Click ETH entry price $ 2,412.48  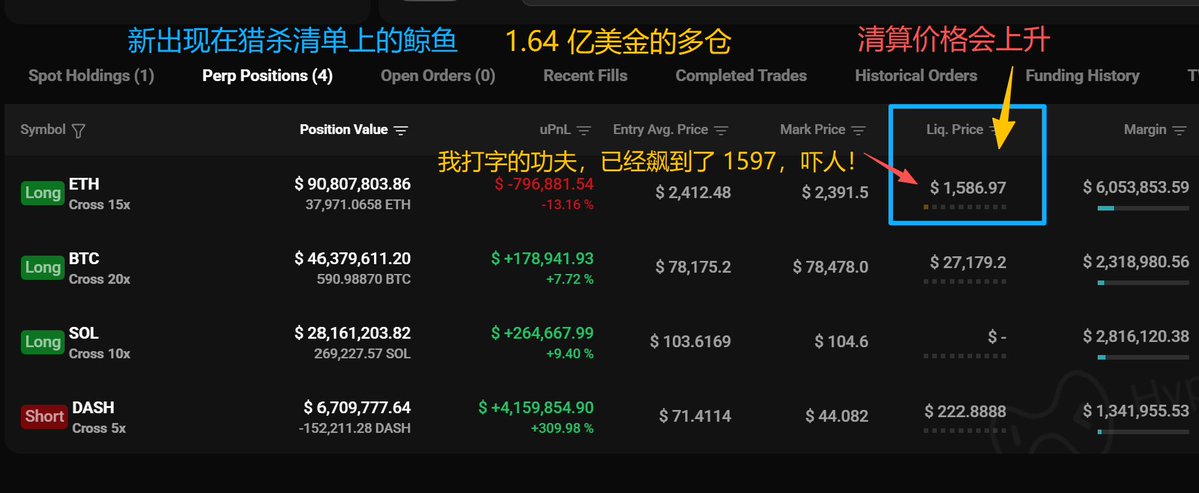click(693, 193)
